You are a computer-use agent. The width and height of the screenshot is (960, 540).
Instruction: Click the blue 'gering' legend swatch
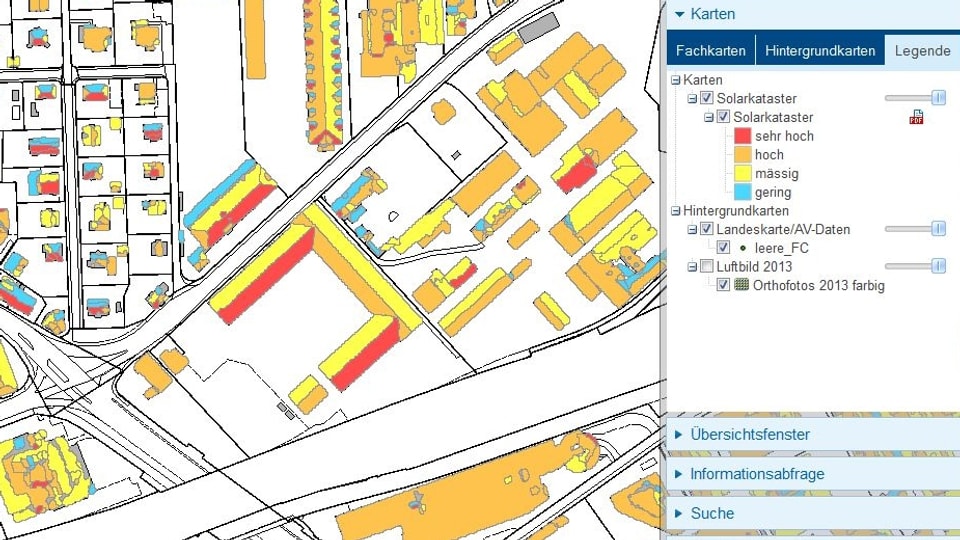742,192
